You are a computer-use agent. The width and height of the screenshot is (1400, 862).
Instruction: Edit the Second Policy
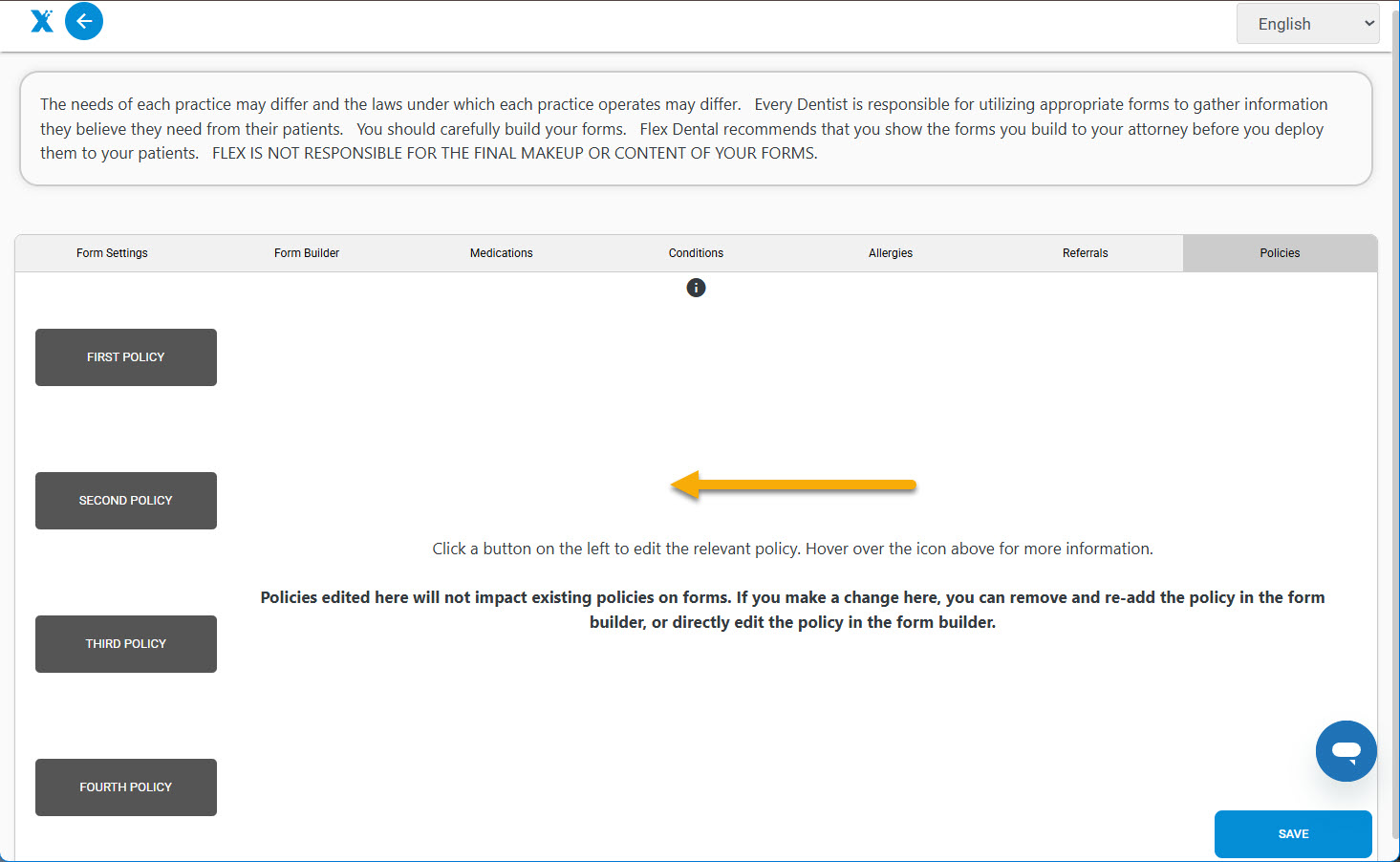(126, 501)
